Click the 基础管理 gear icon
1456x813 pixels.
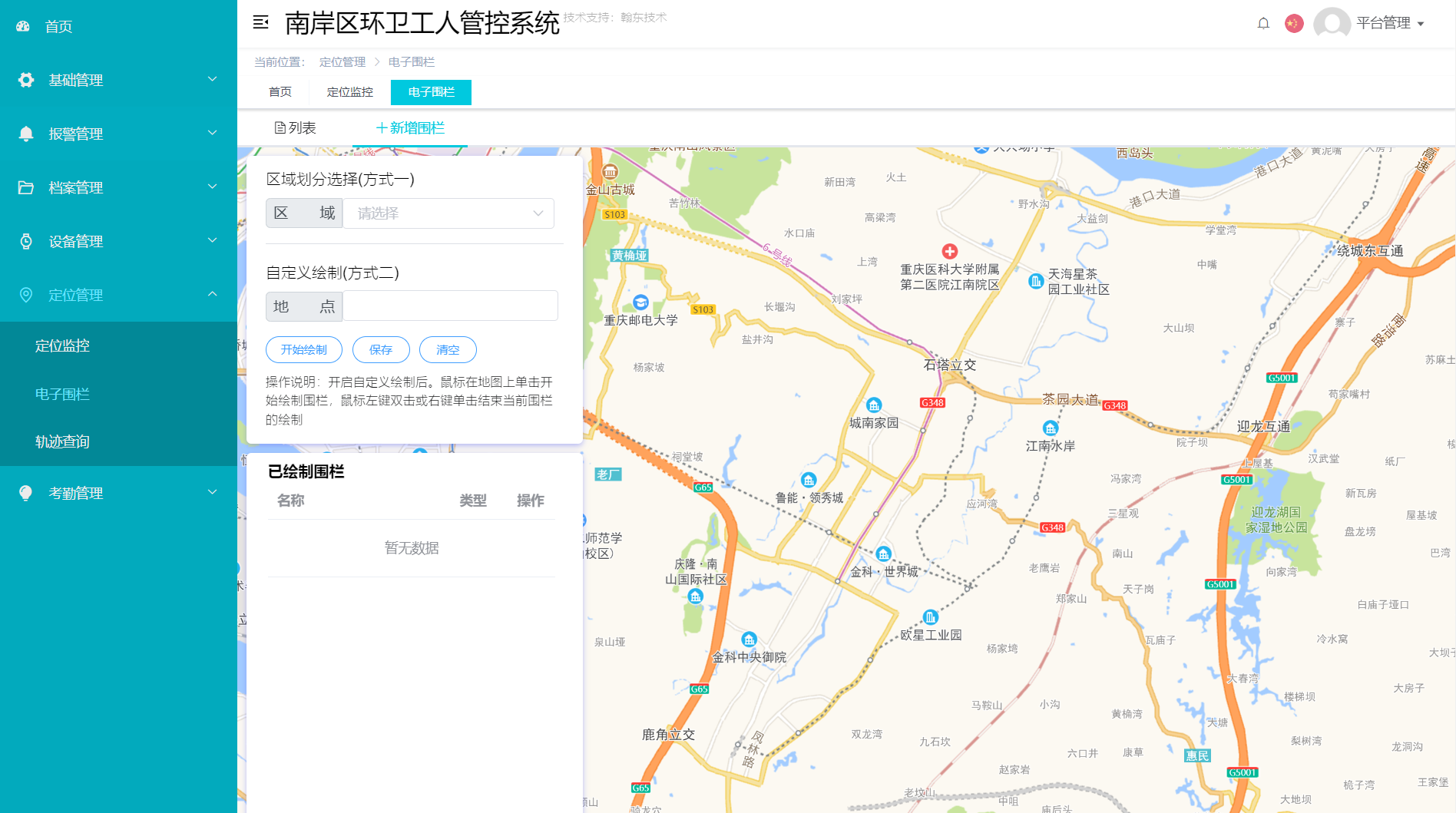point(26,80)
